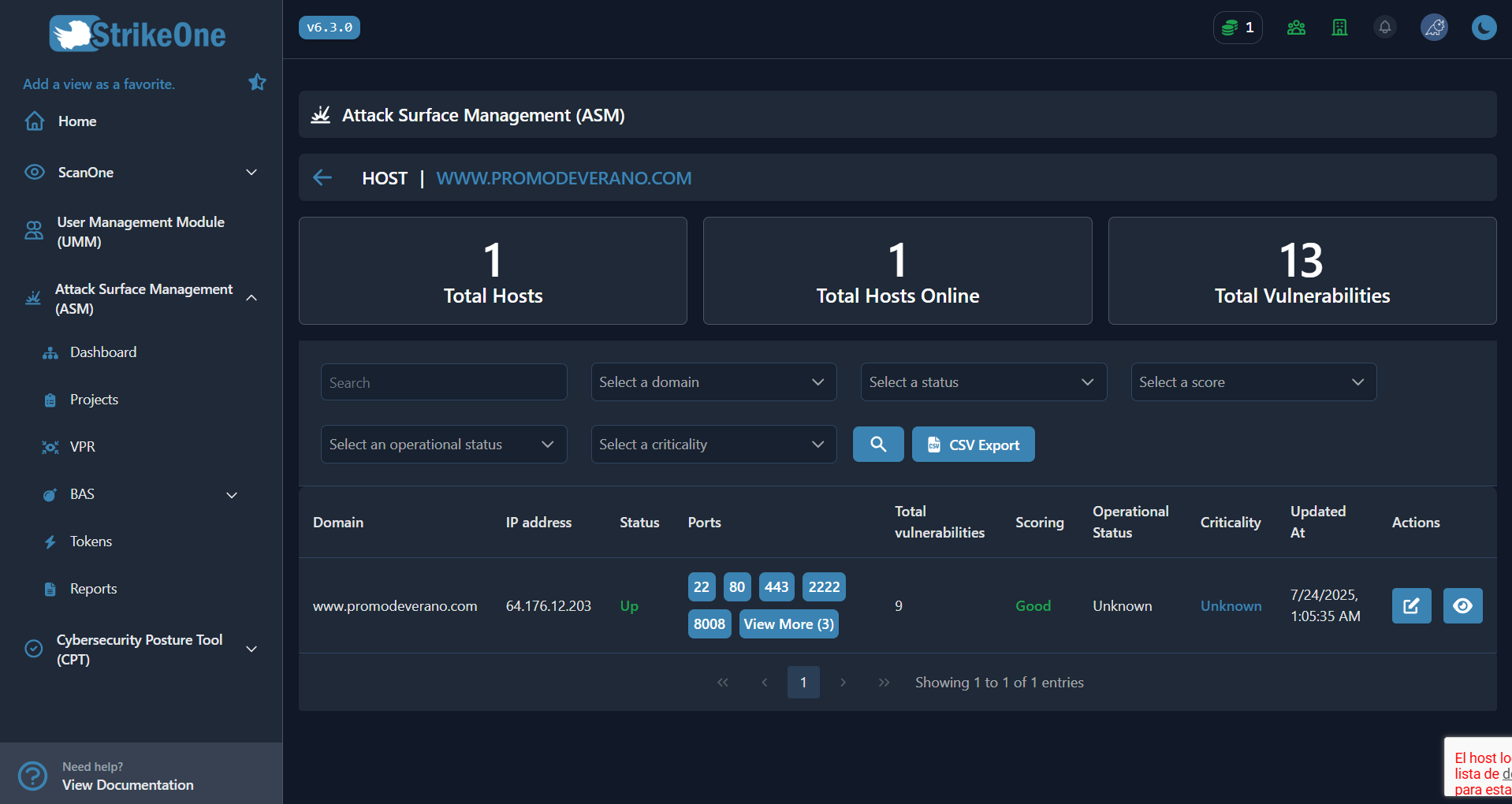
Task: Open the users group icon in header
Action: (1296, 28)
